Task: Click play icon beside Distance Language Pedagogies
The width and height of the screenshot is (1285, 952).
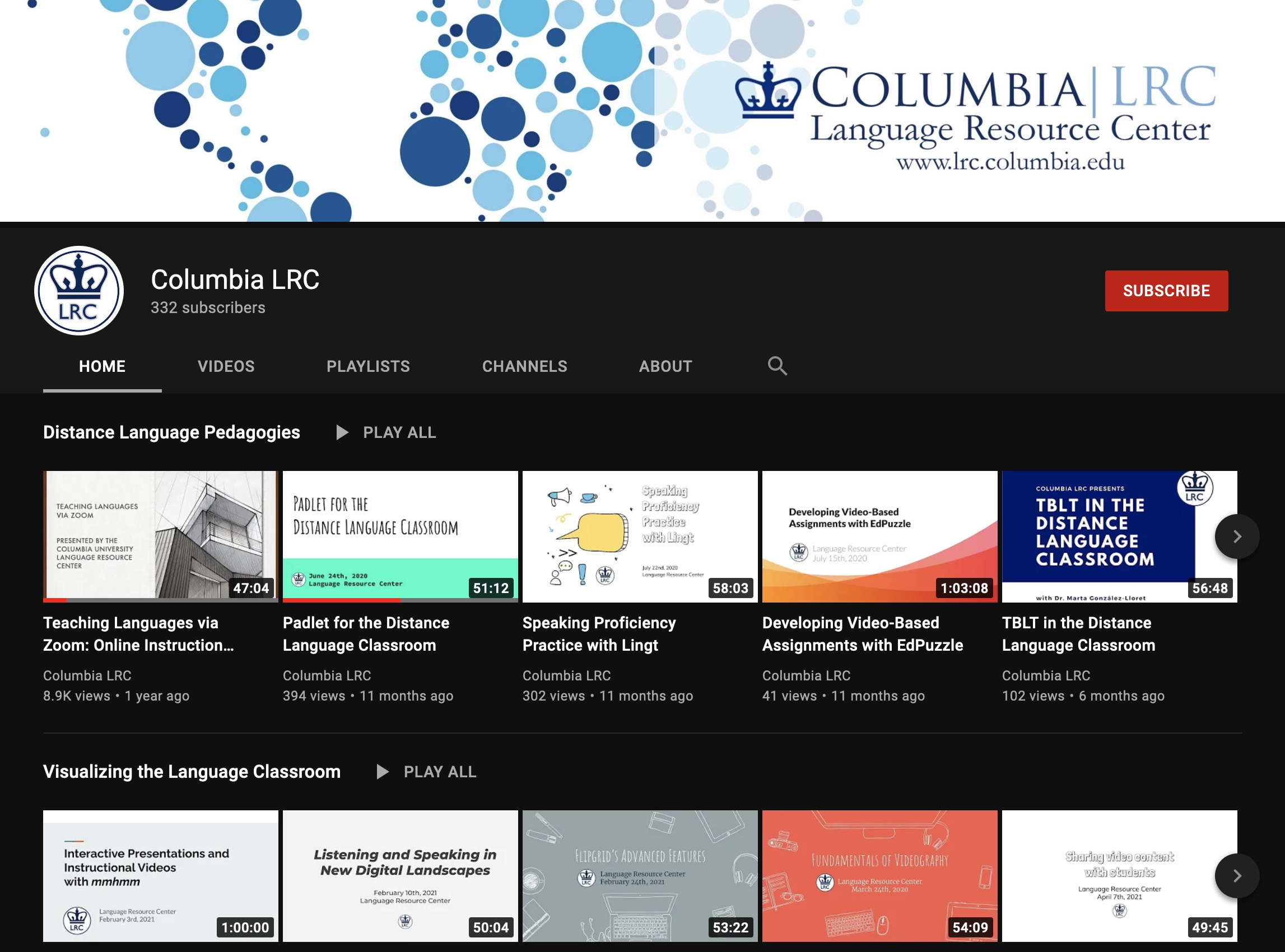Action: click(x=342, y=432)
